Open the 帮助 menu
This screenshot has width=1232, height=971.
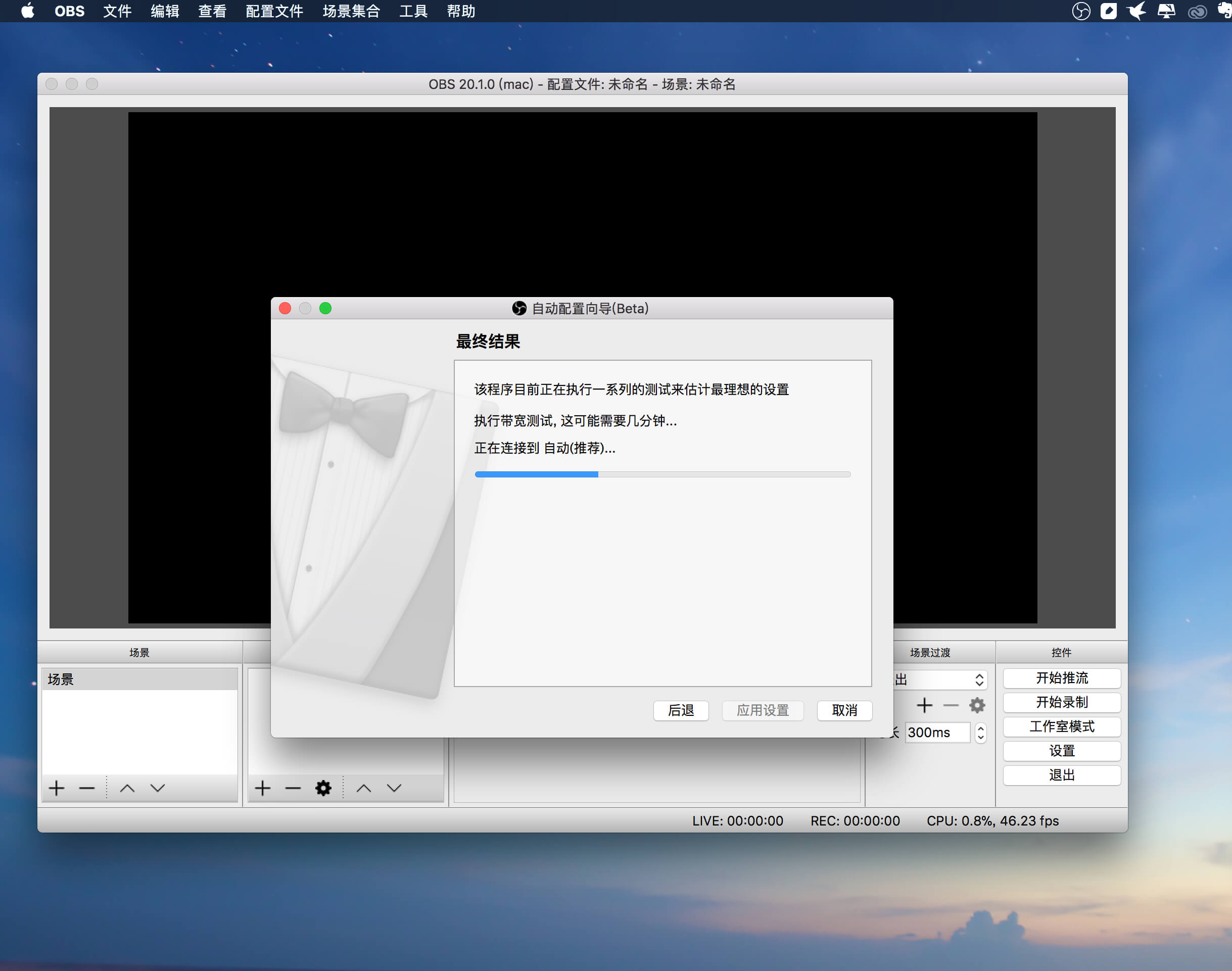461,11
